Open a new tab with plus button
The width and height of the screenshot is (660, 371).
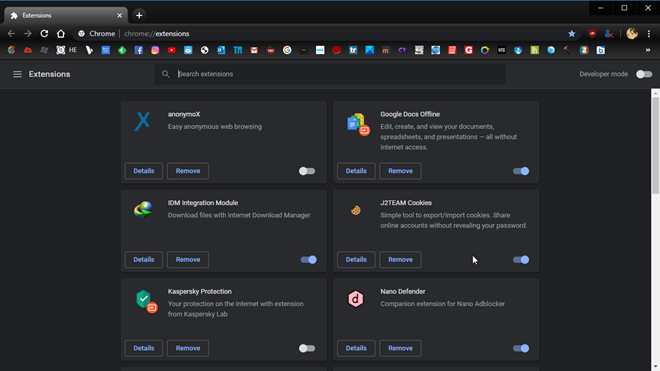coord(139,16)
